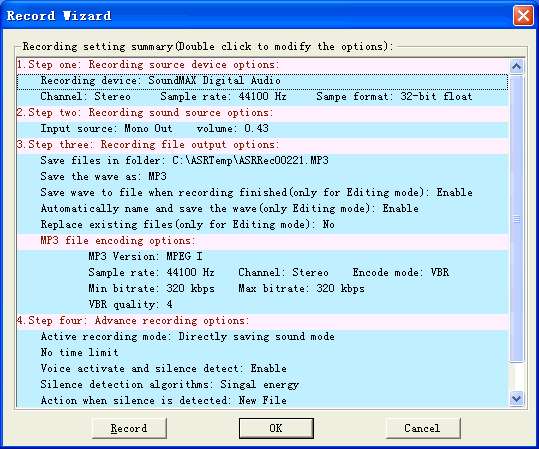Select the Silence detection algorithms row
The height and width of the screenshot is (449, 539).
pyautogui.click(x=262, y=385)
